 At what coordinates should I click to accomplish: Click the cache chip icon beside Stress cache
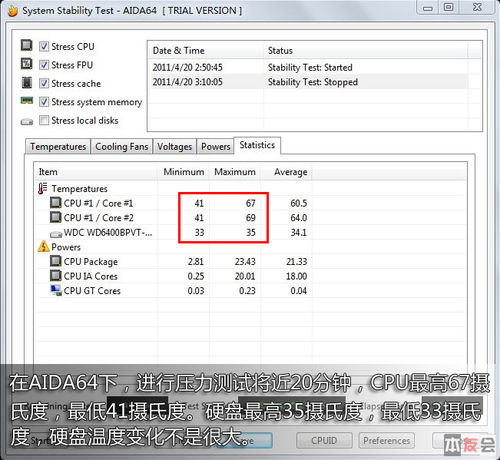click(27, 82)
